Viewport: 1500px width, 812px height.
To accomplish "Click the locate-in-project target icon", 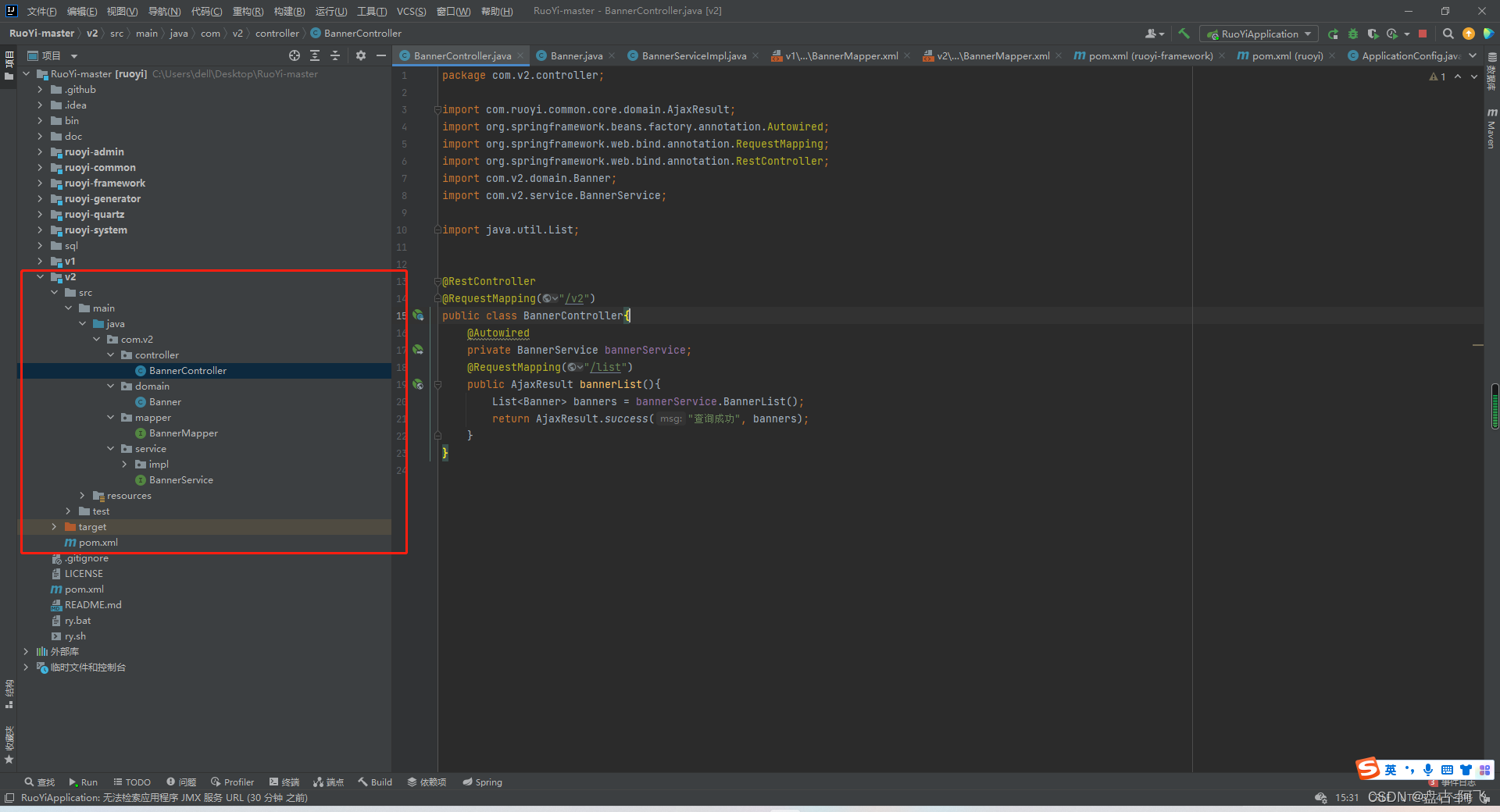I will (295, 55).
